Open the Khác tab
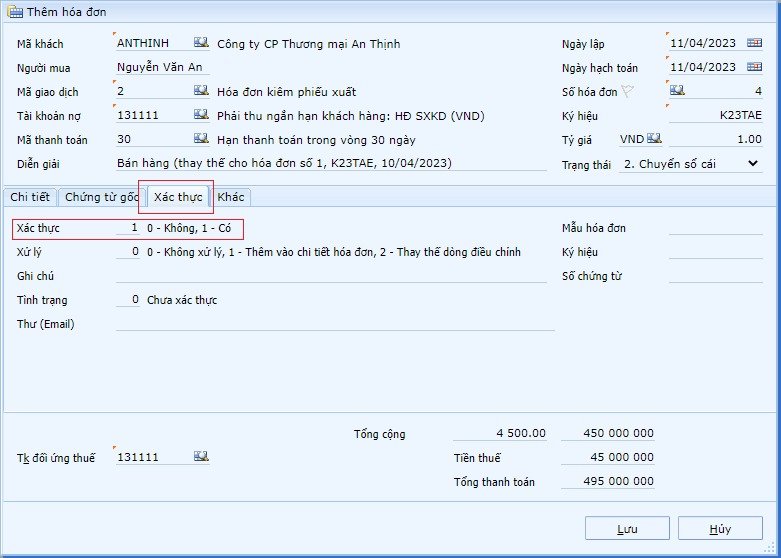The image size is (781, 558). pyautogui.click(x=231, y=197)
